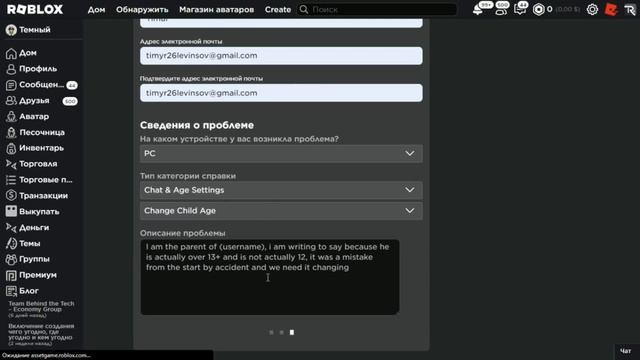Open the Темный user avatar

(x=11, y=30)
